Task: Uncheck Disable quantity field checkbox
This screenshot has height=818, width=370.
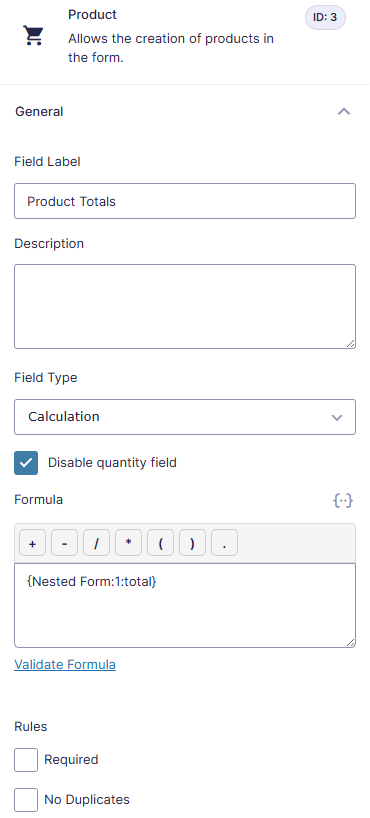Action: pos(26,463)
